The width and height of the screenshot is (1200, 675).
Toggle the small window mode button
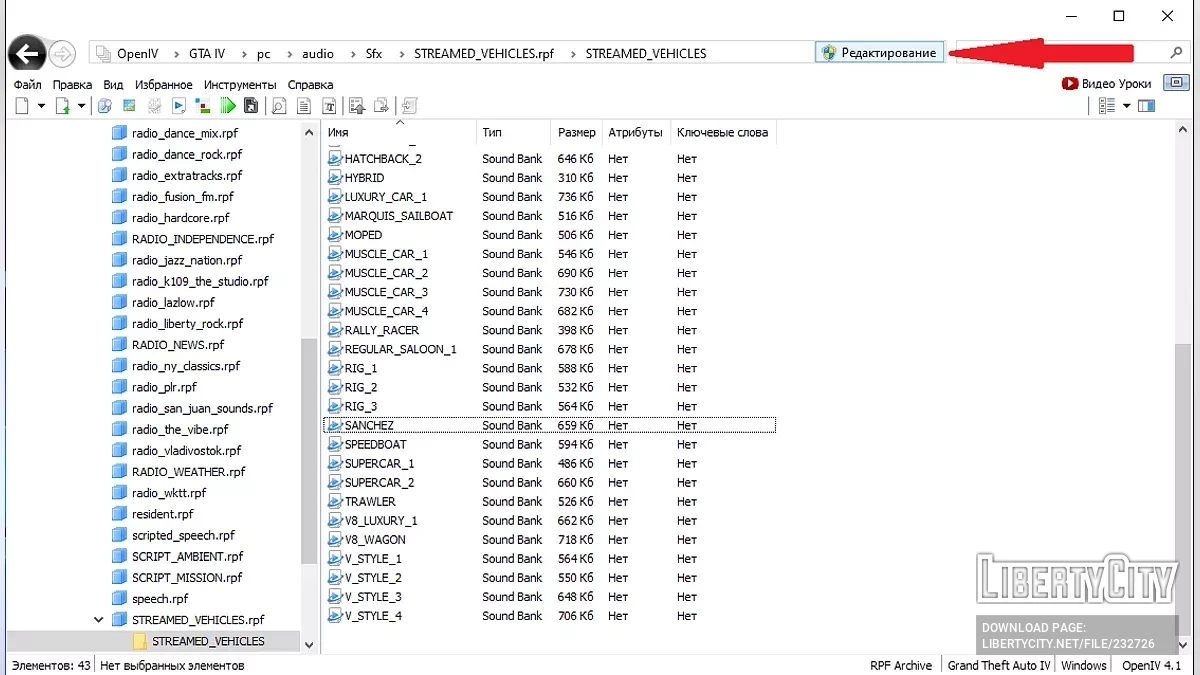click(1178, 83)
